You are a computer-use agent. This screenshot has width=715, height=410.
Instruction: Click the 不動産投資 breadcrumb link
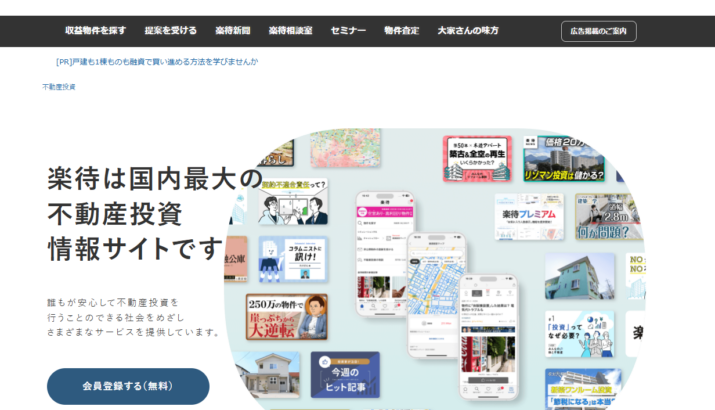click(58, 87)
